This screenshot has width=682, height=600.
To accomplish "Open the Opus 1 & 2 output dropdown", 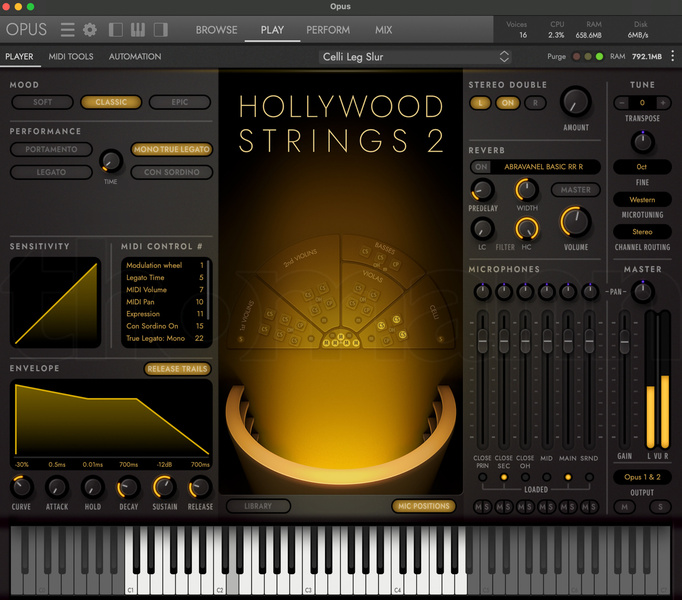I will [x=642, y=477].
